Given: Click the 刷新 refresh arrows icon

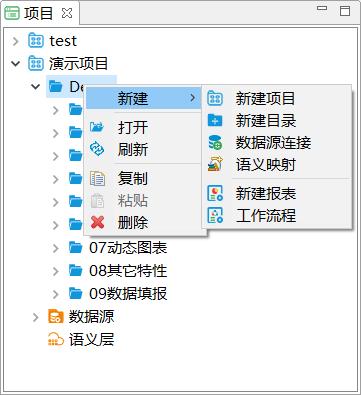Looking at the screenshot, I should [97, 149].
